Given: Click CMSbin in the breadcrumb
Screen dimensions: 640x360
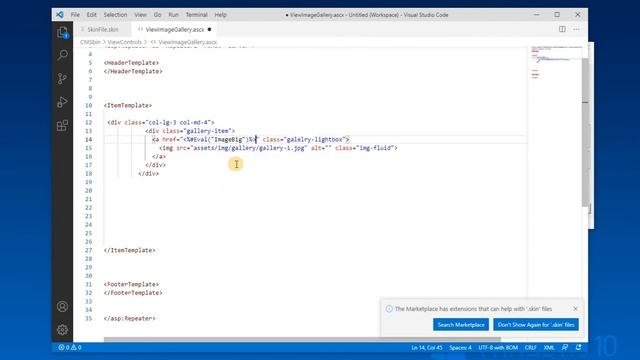Looking at the screenshot, I should coord(90,42).
